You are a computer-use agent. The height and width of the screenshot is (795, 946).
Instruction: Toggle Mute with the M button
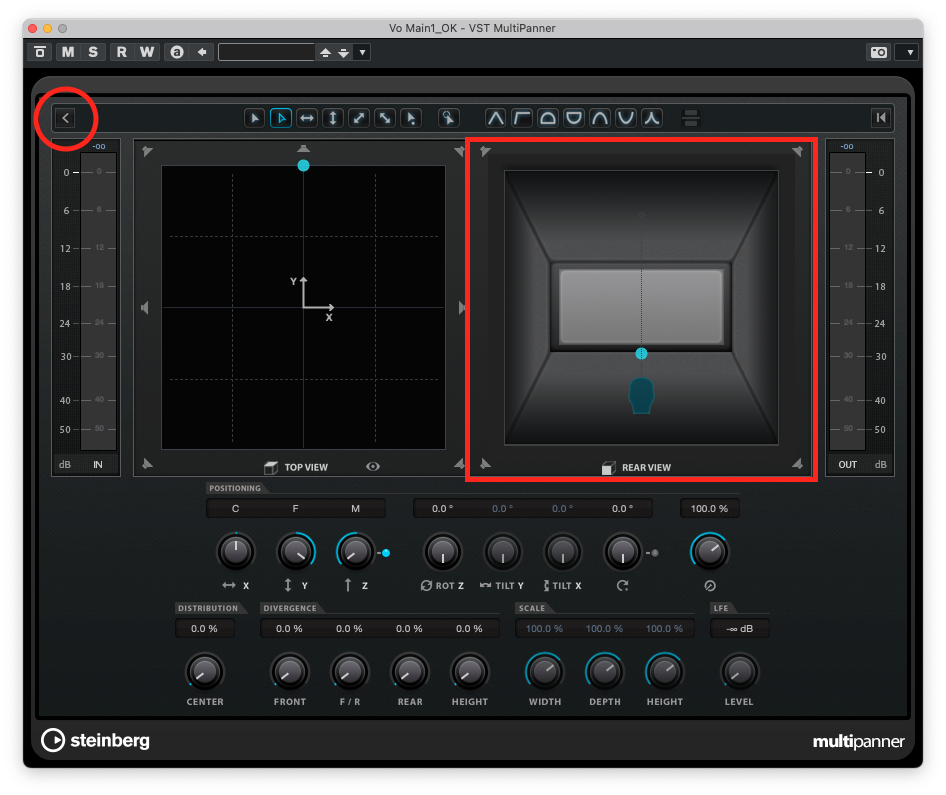pyautogui.click(x=67, y=52)
